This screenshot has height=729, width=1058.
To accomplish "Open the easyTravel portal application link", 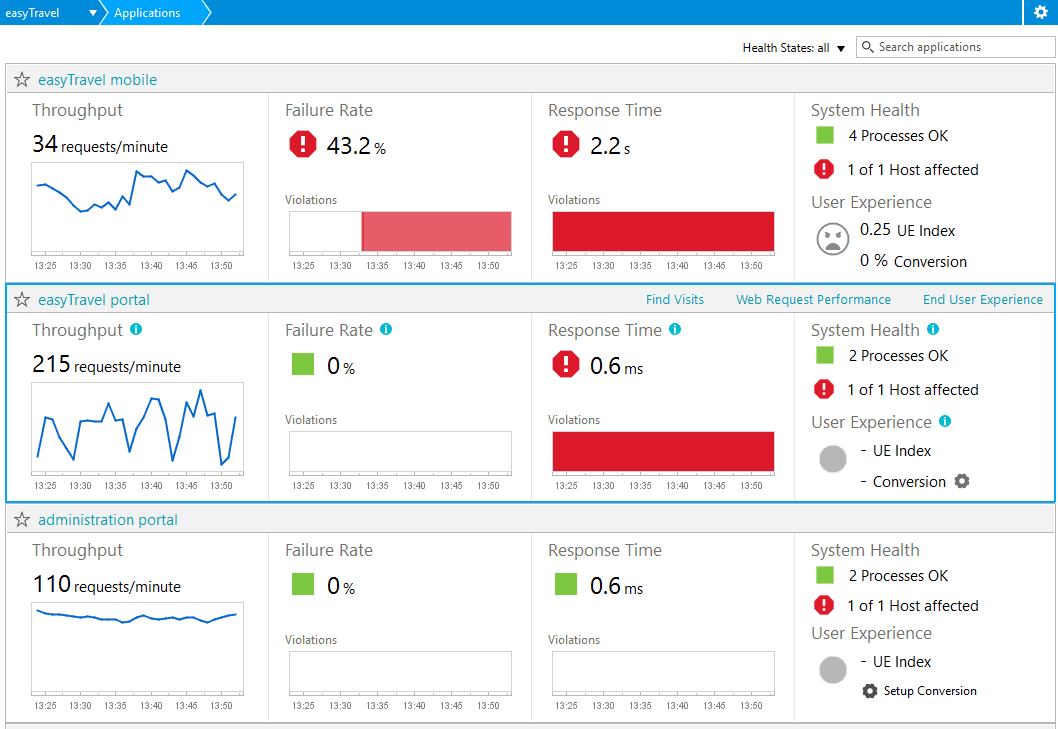I will (x=94, y=300).
